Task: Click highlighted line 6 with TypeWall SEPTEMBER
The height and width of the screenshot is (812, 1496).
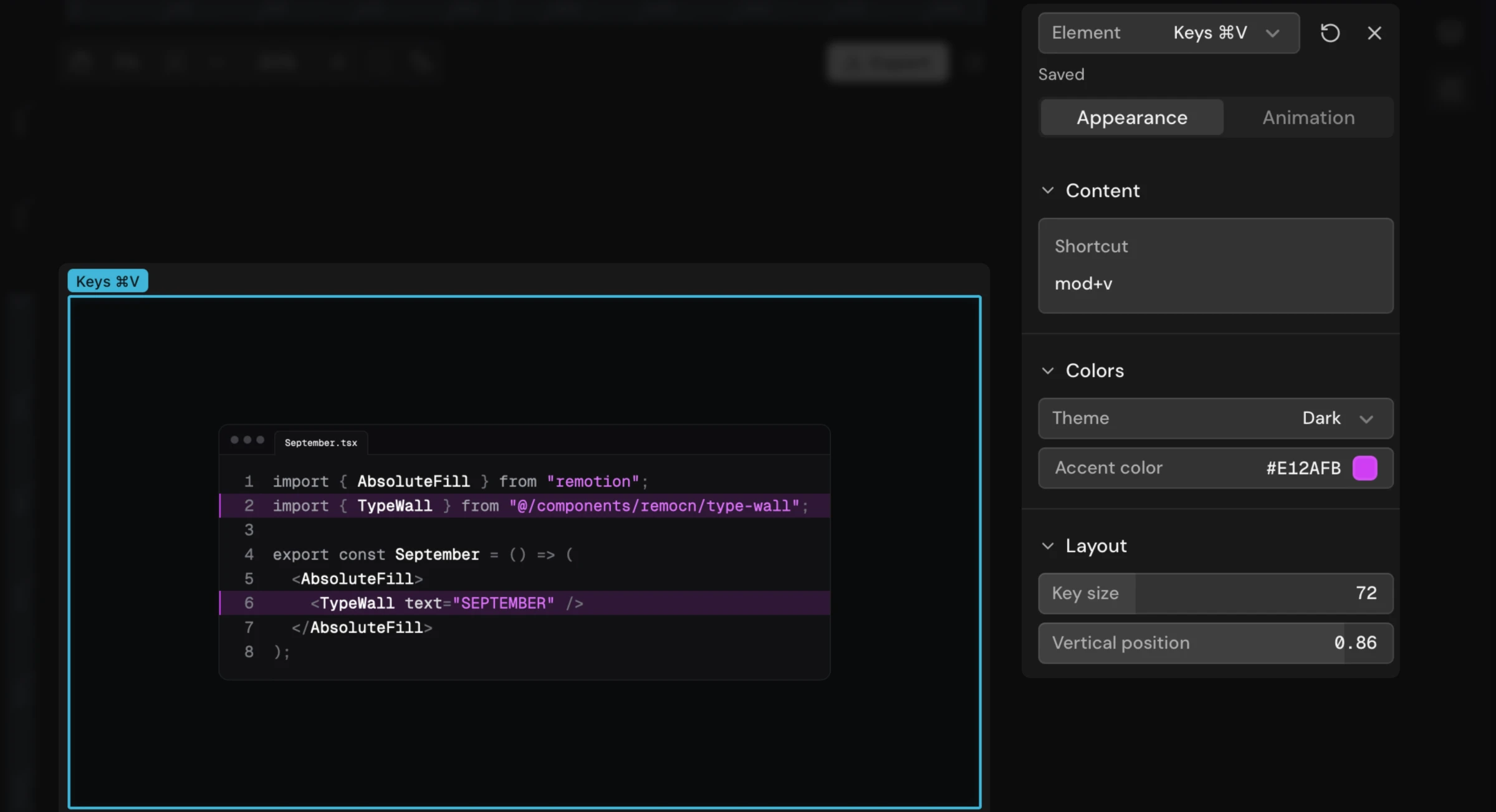Action: [524, 603]
